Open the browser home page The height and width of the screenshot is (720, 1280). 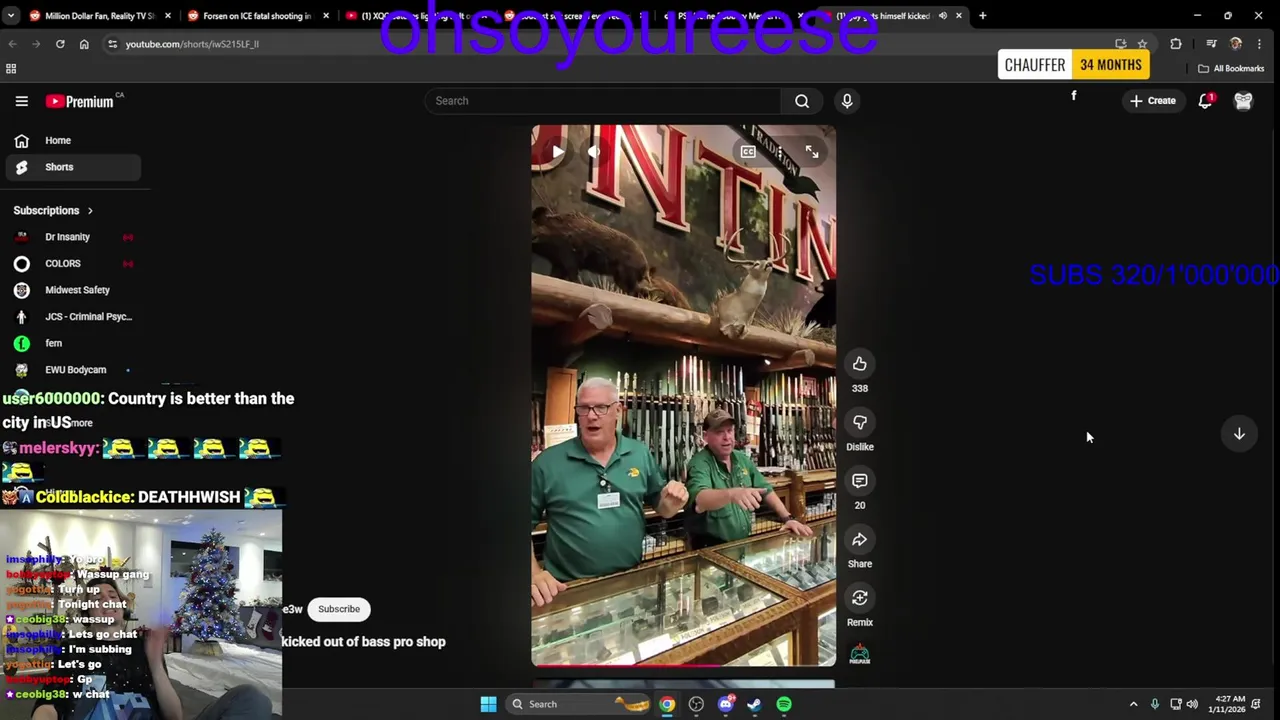(x=84, y=44)
